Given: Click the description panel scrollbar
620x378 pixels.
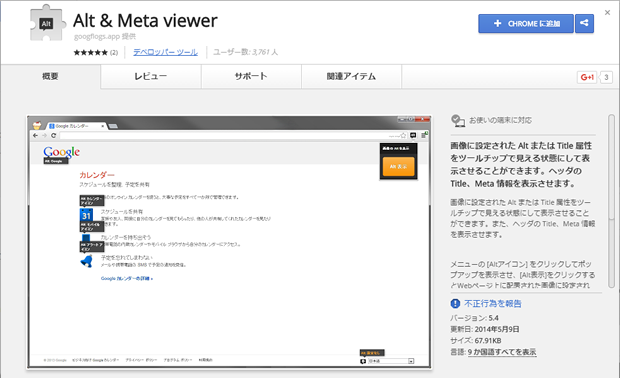Looking at the screenshot, I should (611, 202).
